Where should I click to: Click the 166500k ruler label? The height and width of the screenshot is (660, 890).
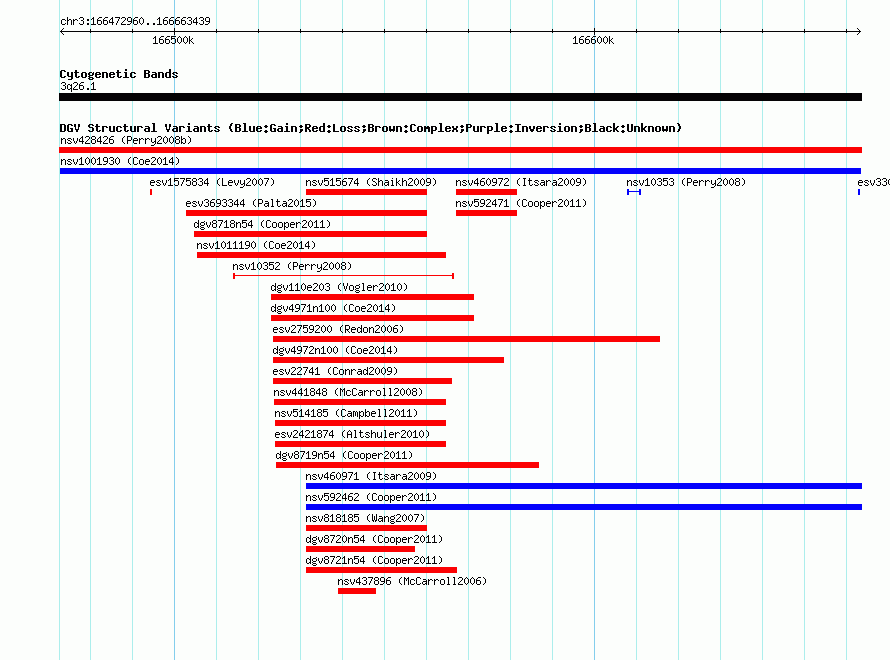[173, 40]
